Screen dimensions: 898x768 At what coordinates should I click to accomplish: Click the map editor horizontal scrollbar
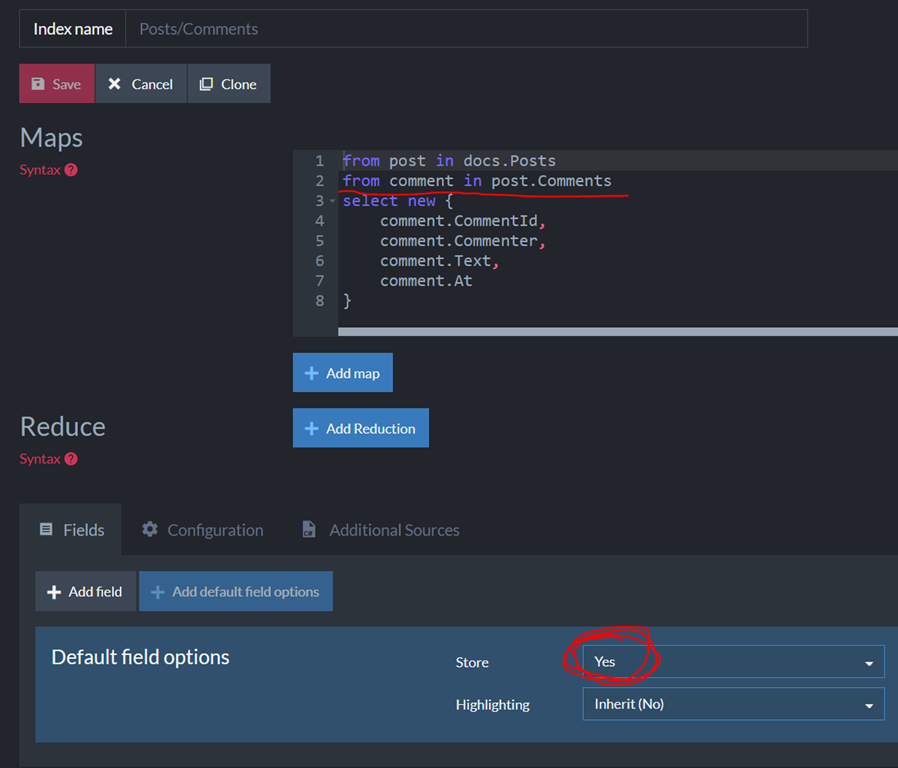click(x=617, y=332)
